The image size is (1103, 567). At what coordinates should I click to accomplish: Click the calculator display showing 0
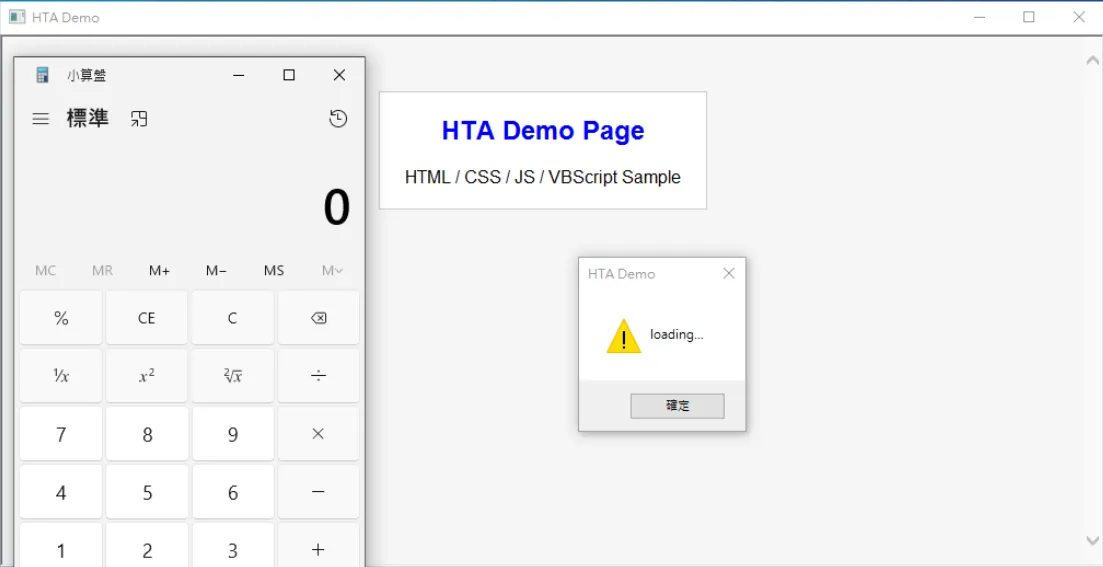[336, 208]
